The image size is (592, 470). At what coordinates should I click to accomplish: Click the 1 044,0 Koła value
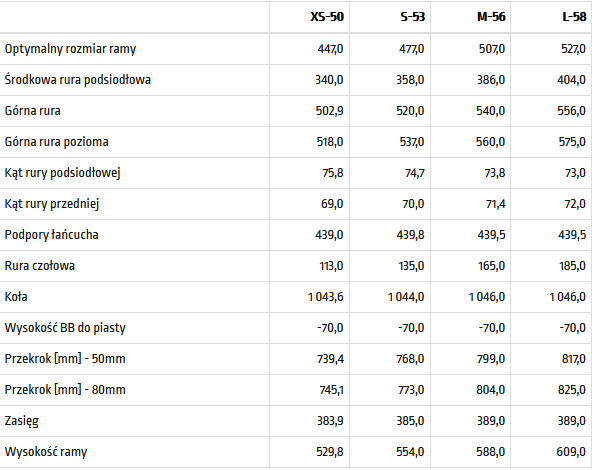pyautogui.click(x=406, y=297)
